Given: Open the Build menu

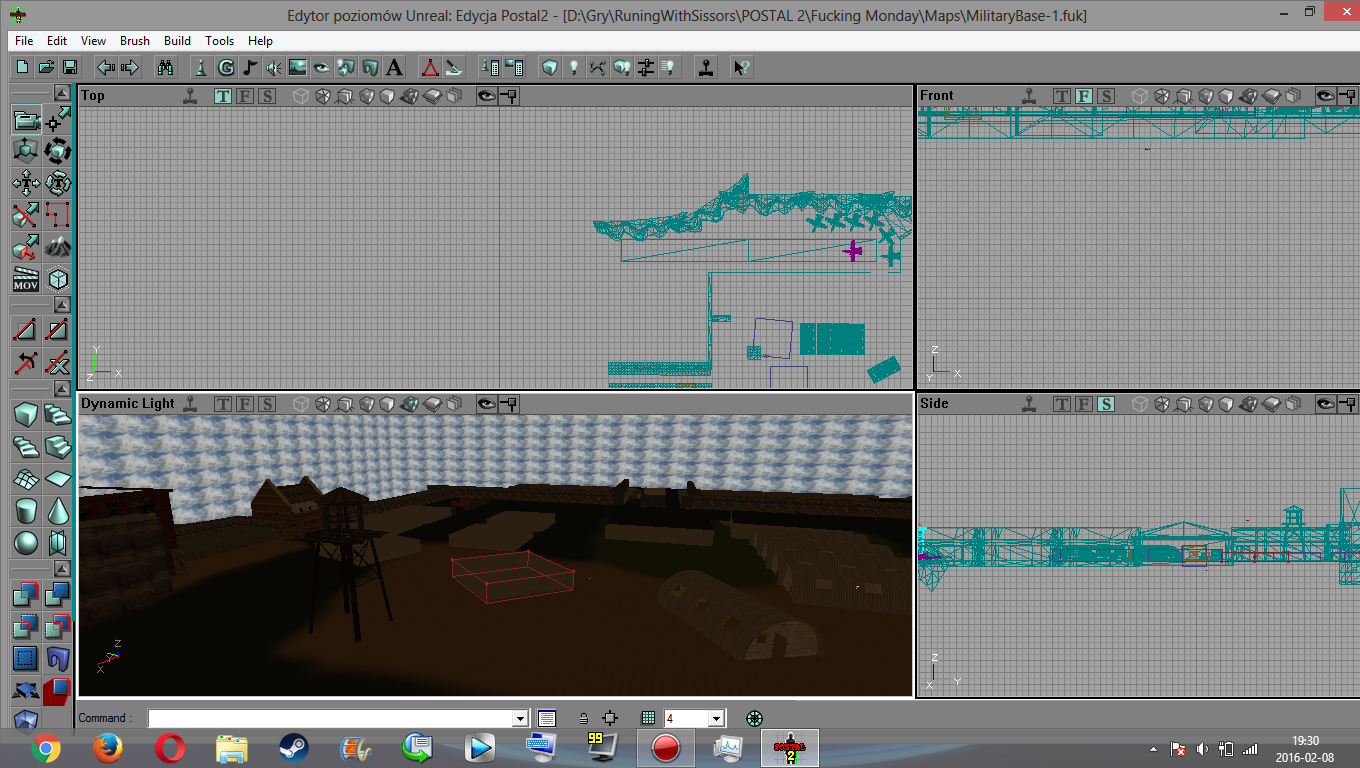Looking at the screenshot, I should tap(177, 41).
